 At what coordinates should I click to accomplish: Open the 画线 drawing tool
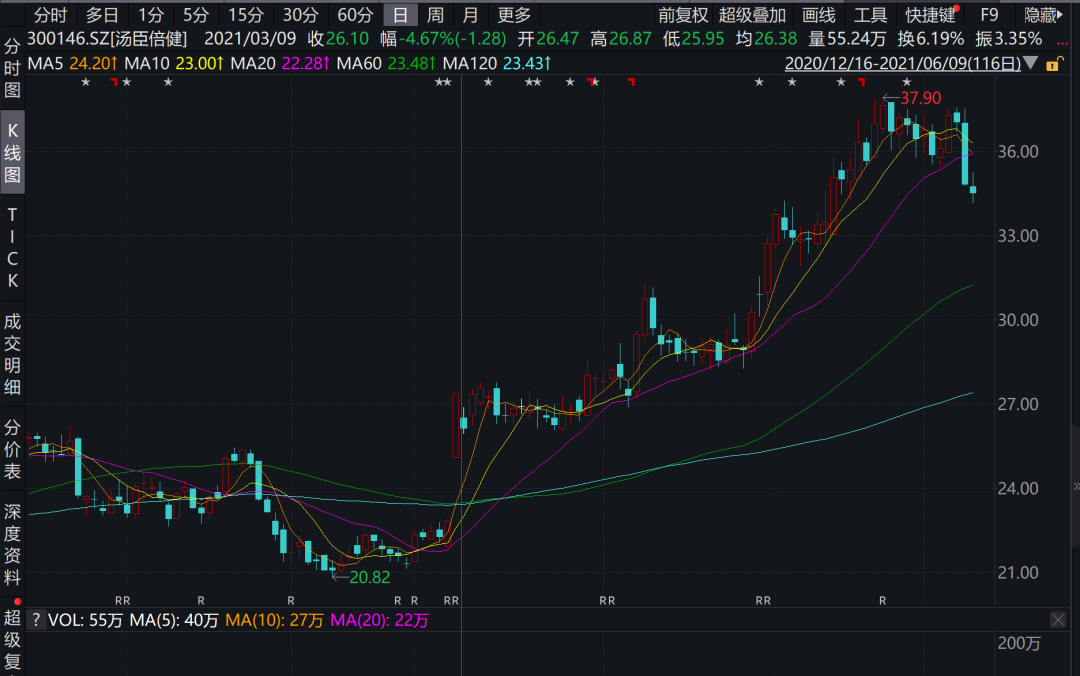coord(819,15)
